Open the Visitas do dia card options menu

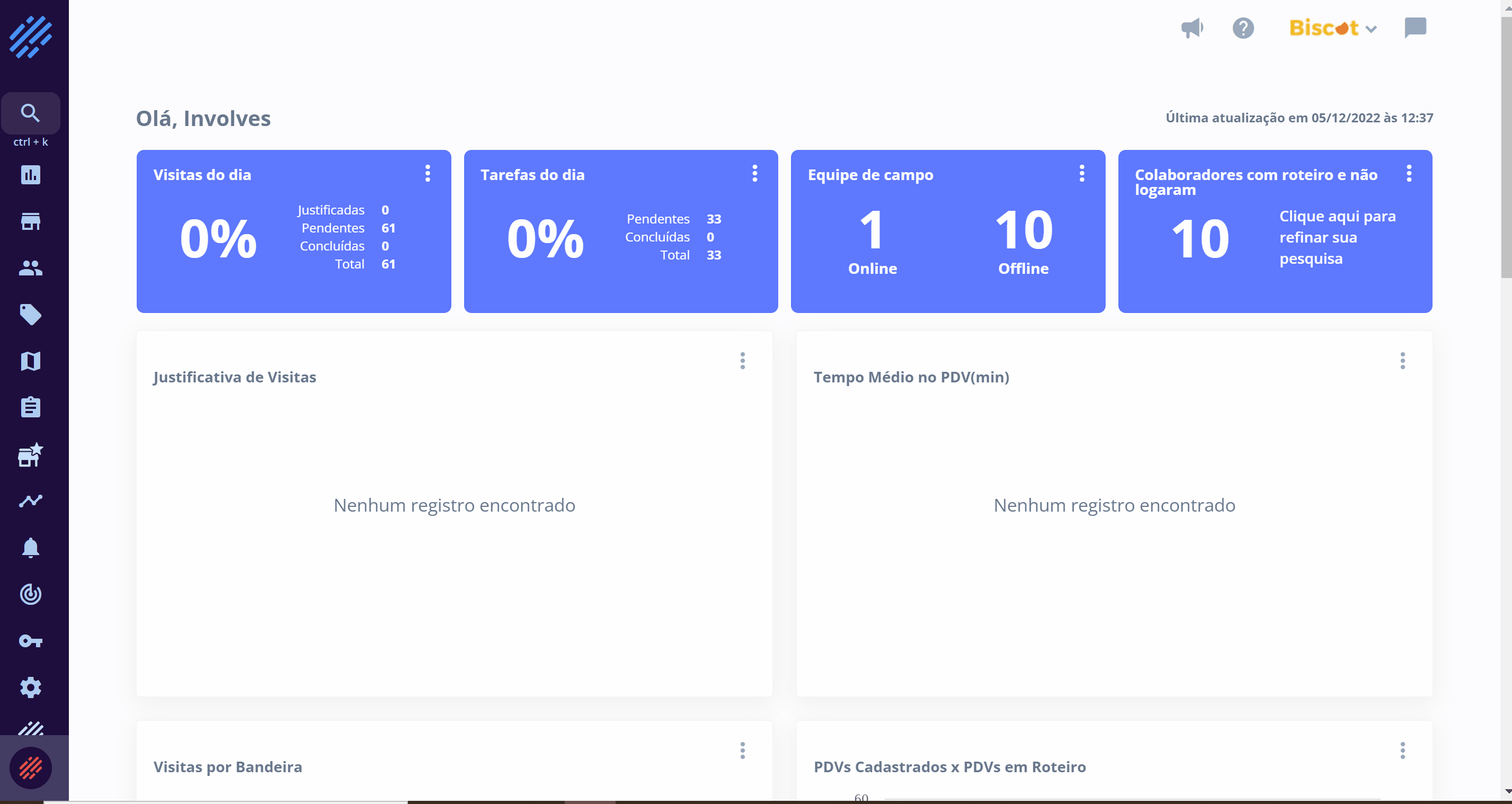click(428, 174)
